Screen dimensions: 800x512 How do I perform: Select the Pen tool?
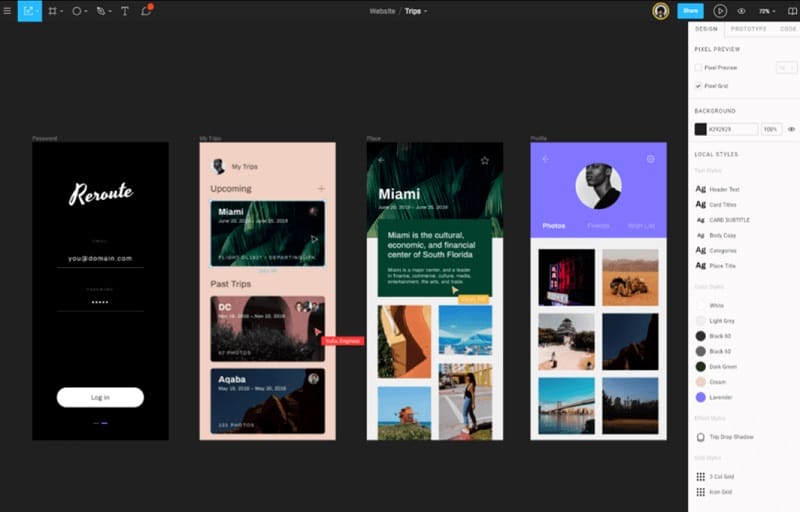[101, 11]
